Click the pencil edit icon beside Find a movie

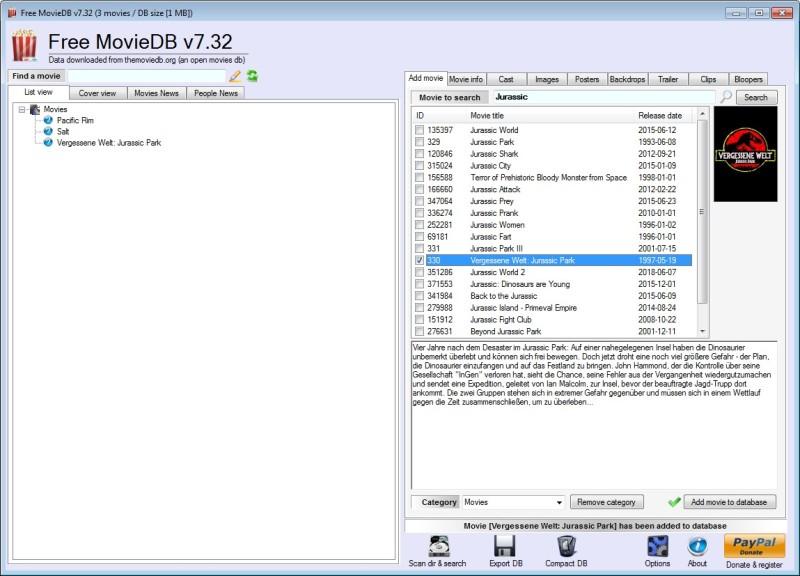(235, 77)
